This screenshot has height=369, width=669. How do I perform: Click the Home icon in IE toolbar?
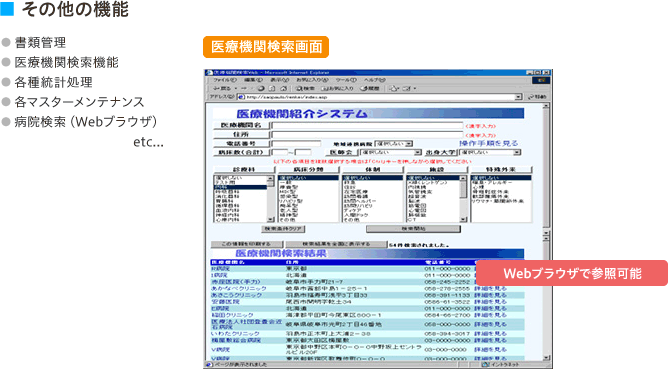tap(283, 88)
